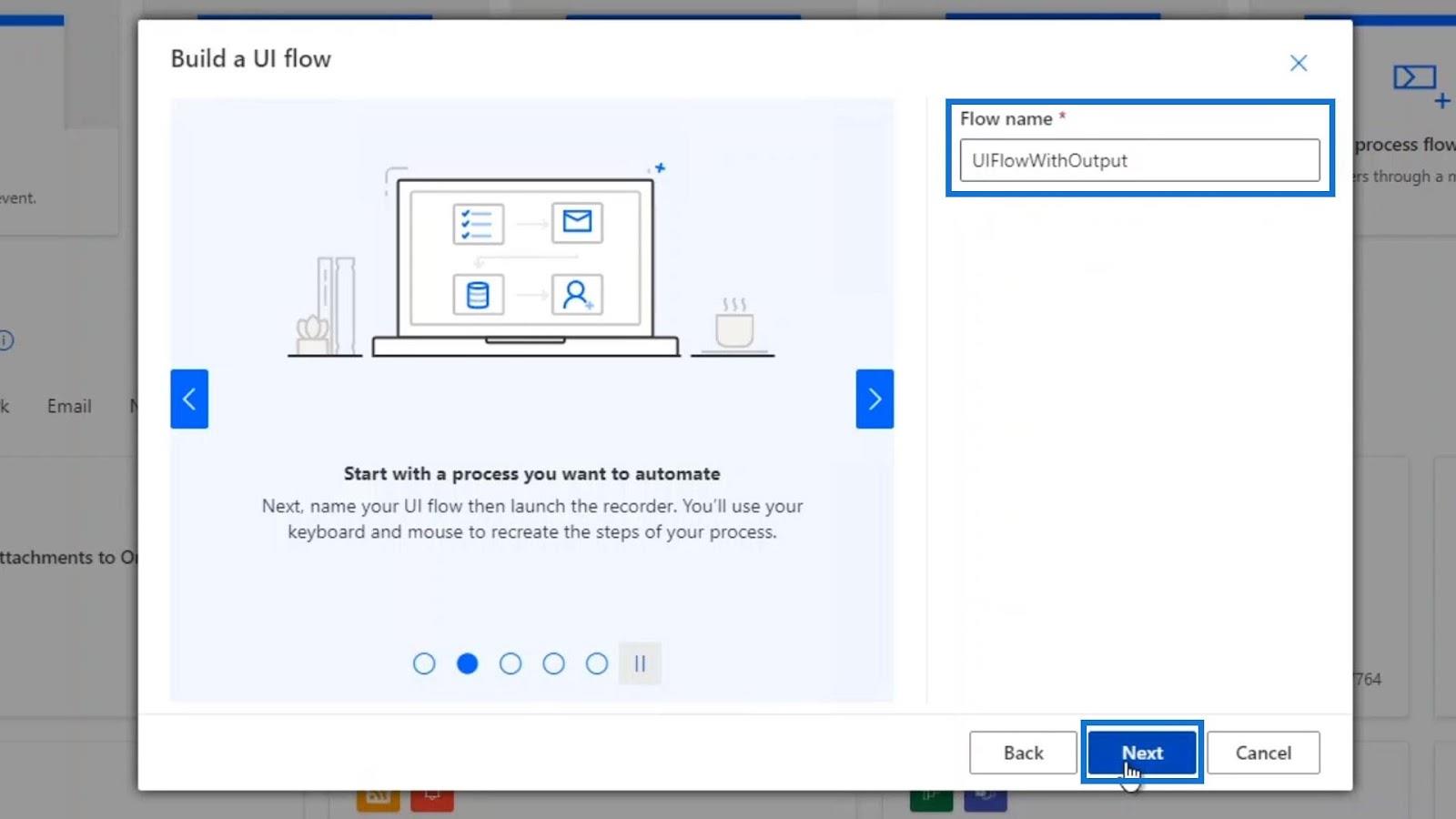Click the Next button
This screenshot has height=819, width=1456.
click(x=1142, y=753)
